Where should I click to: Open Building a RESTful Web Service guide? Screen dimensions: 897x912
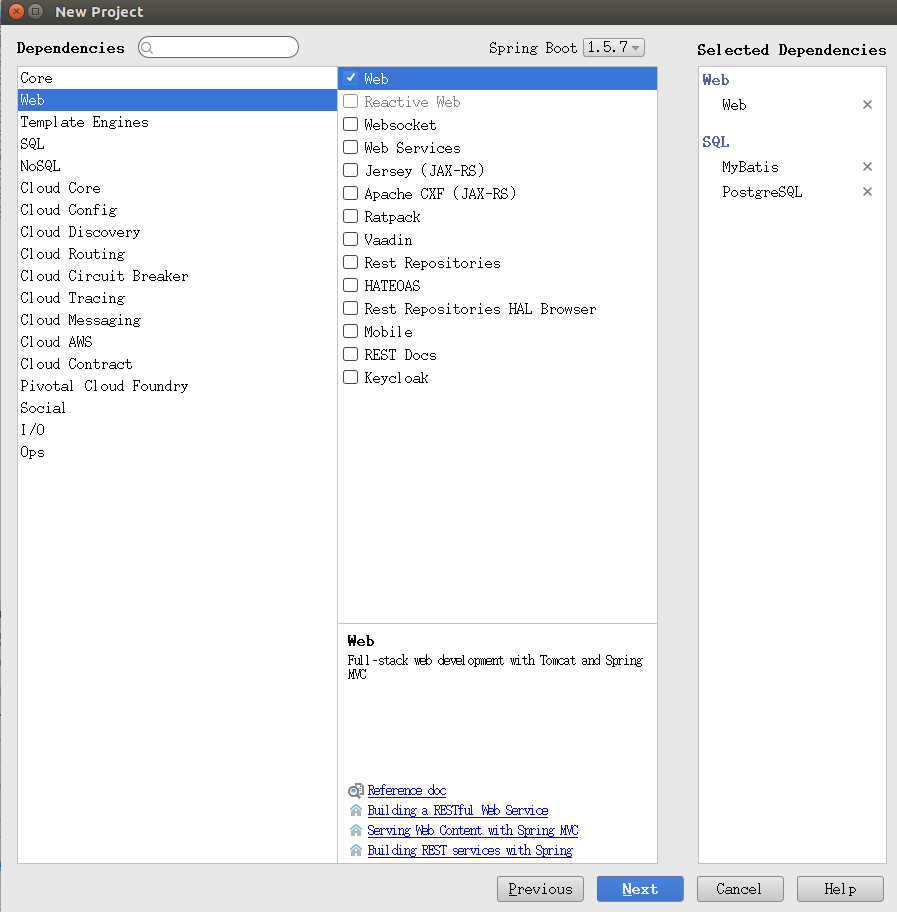458,810
